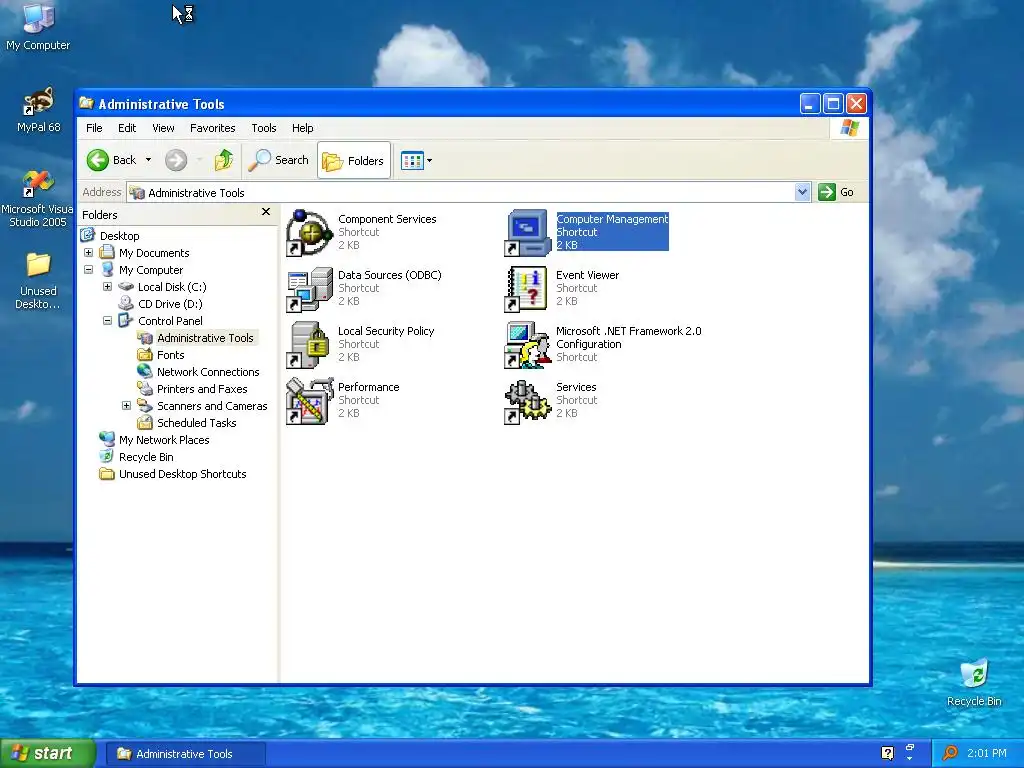Click the Event Viewer name text
This screenshot has width=1024, height=768.
pyautogui.click(x=587, y=275)
